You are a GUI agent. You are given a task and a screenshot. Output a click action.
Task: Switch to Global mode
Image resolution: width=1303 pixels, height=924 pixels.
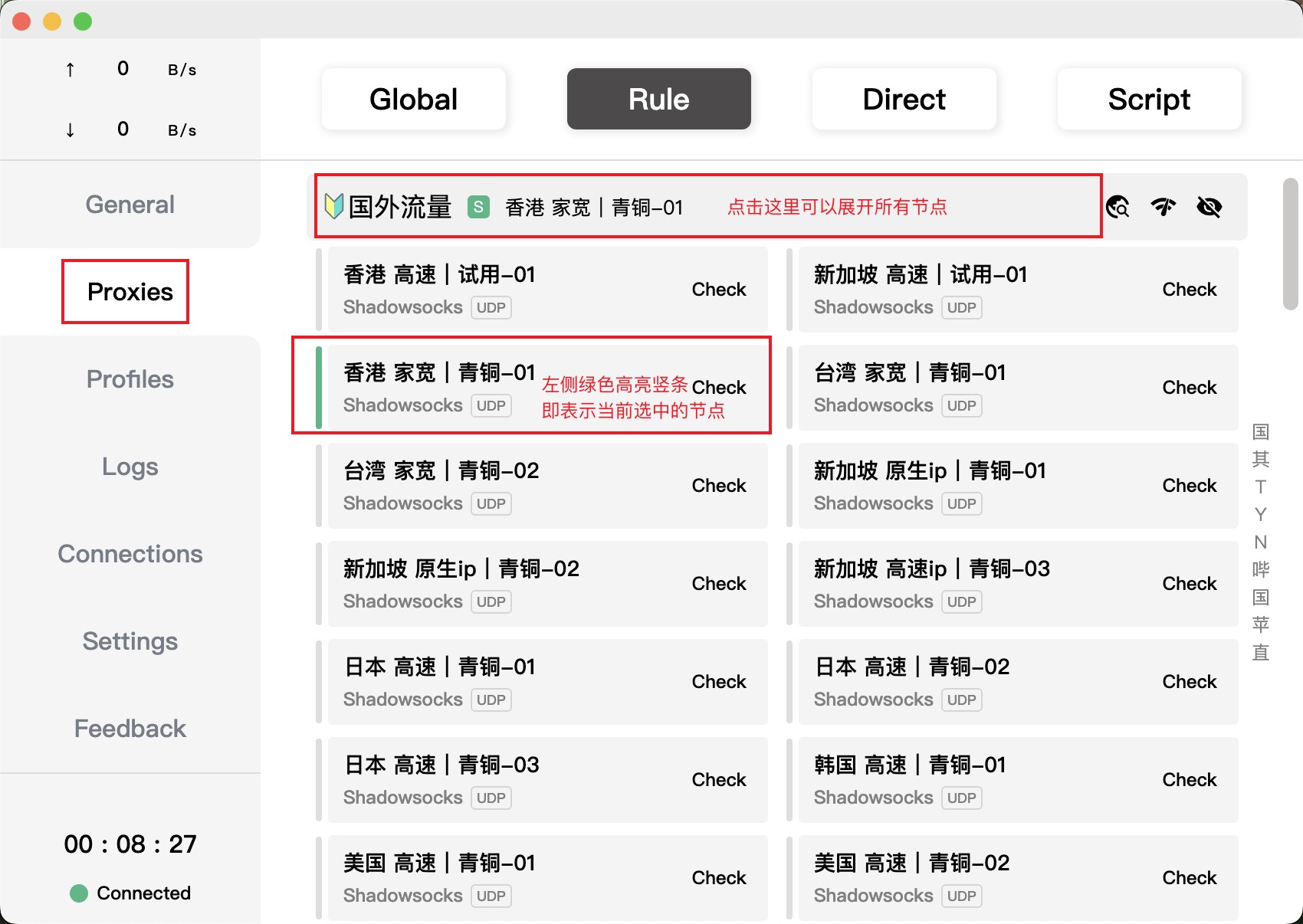pos(414,99)
